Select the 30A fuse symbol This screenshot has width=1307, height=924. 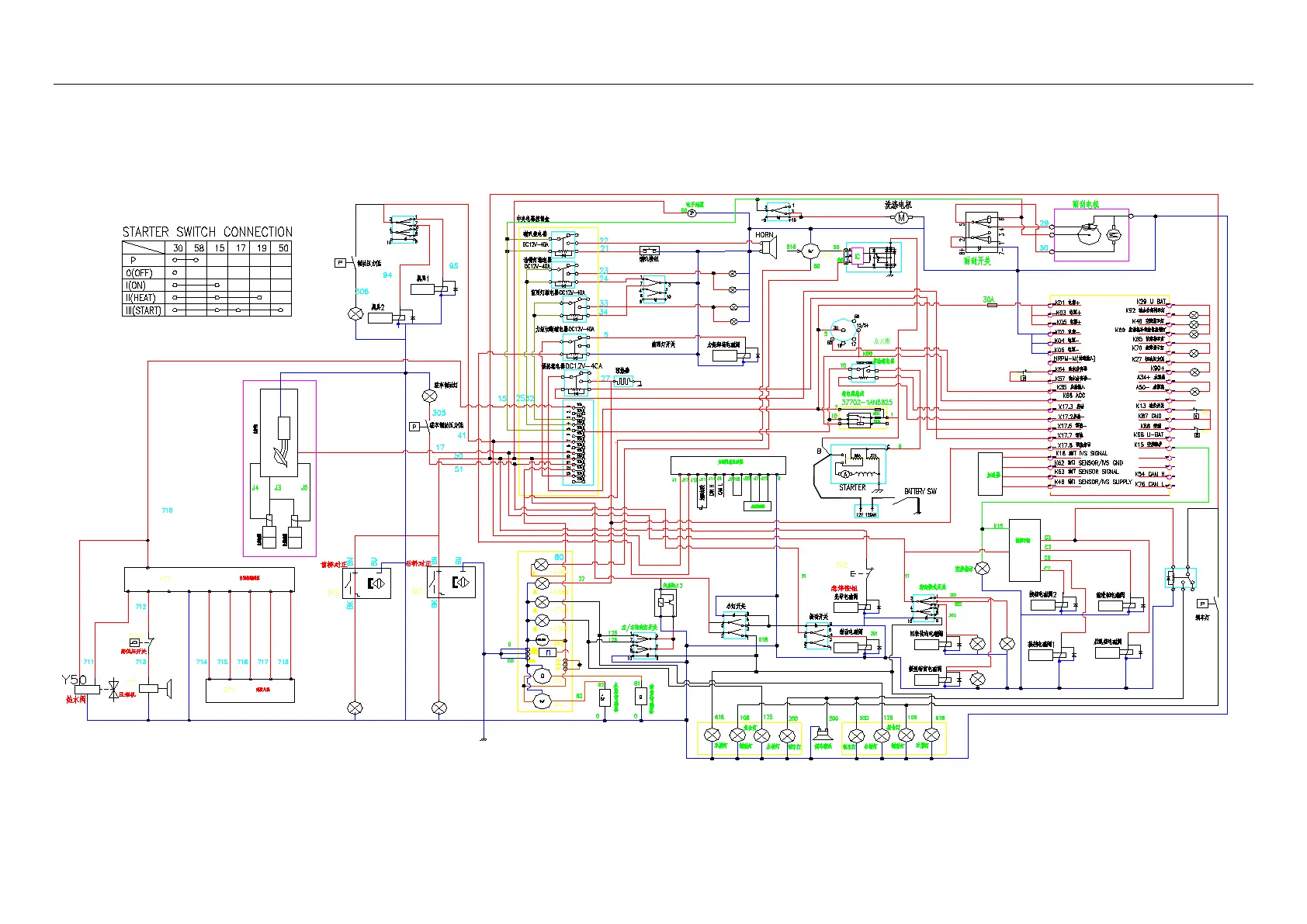coord(990,306)
